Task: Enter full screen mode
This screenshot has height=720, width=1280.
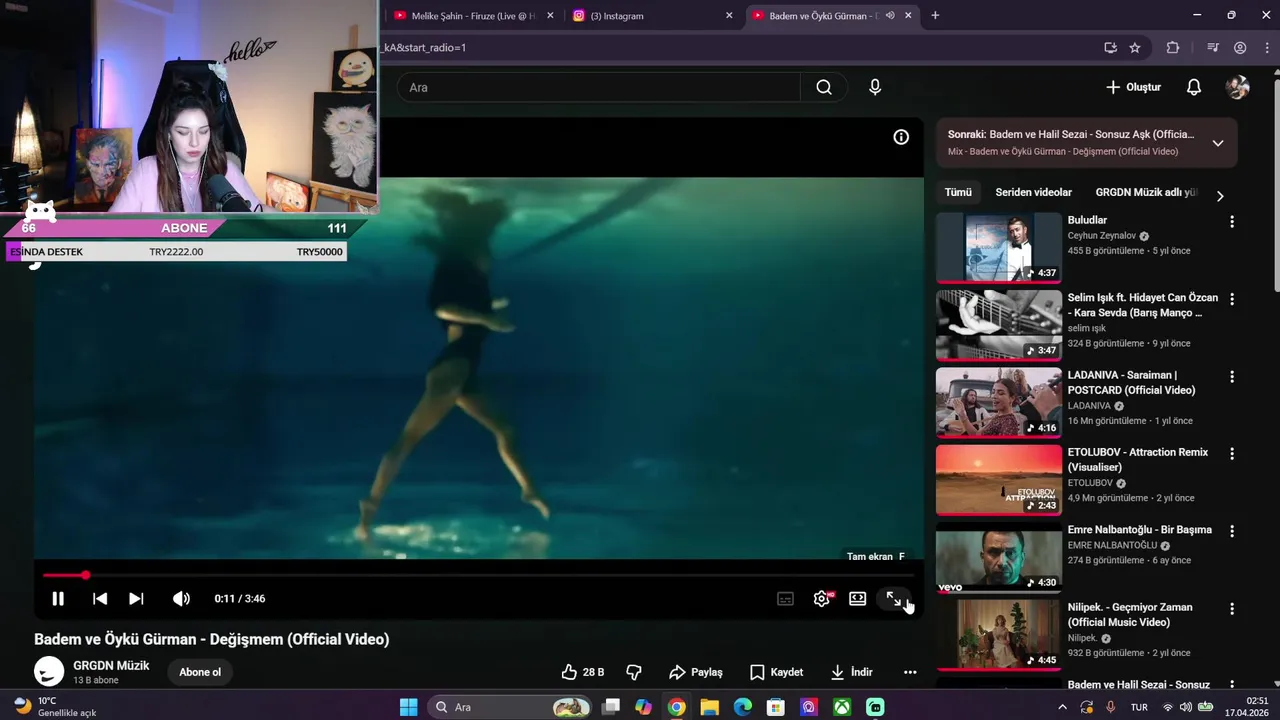Action: pyautogui.click(x=894, y=599)
